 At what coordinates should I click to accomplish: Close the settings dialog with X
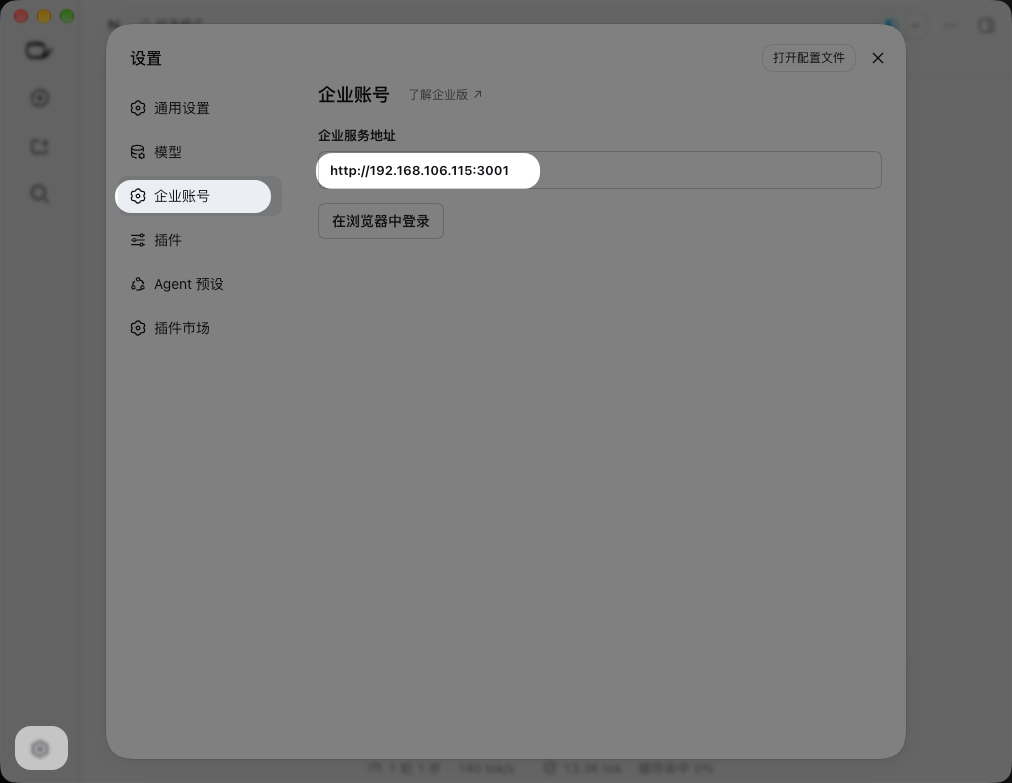tap(878, 58)
